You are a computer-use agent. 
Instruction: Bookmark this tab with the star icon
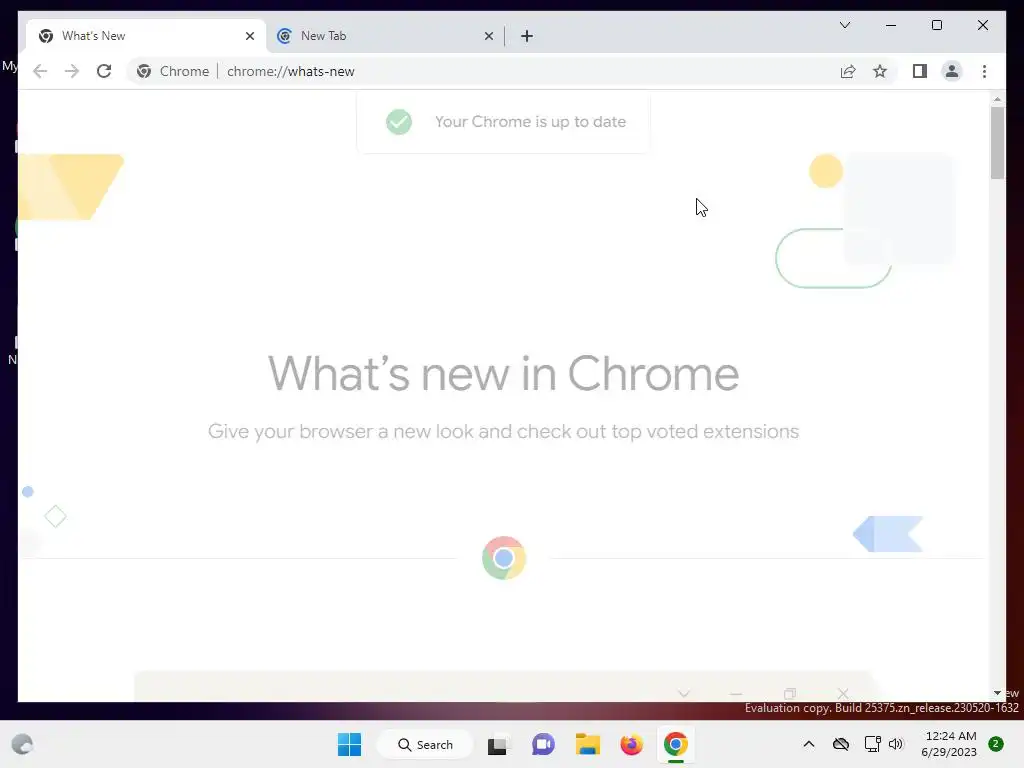(880, 71)
